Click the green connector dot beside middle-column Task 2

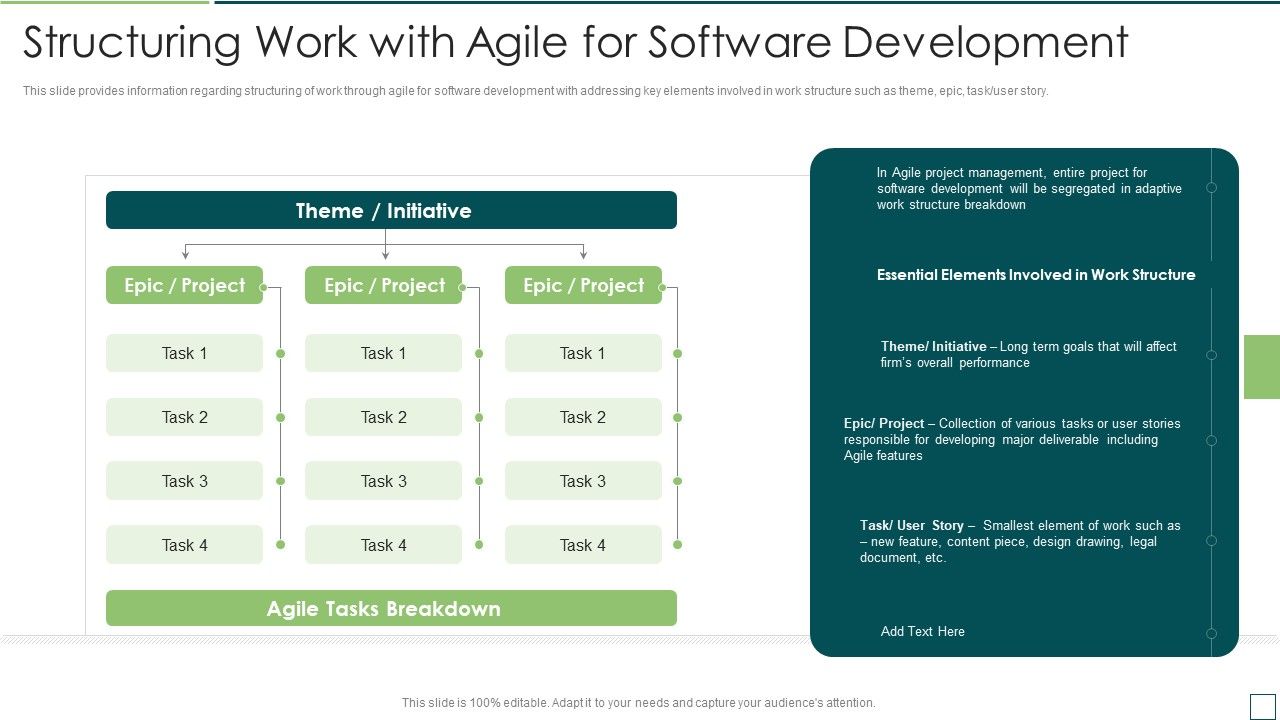pyautogui.click(x=479, y=417)
